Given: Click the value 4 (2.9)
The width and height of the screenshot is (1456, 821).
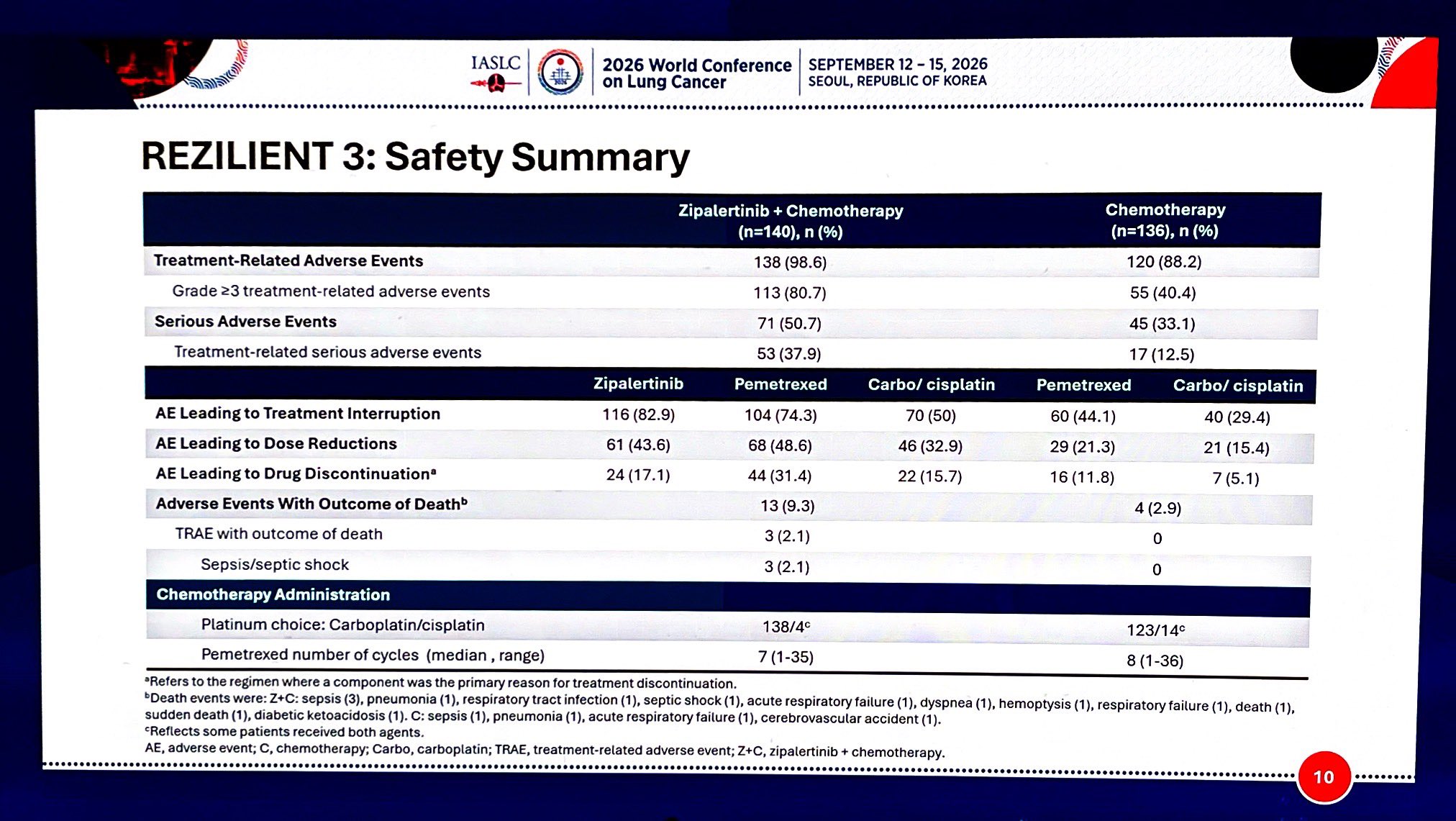Looking at the screenshot, I should coord(1158,509).
